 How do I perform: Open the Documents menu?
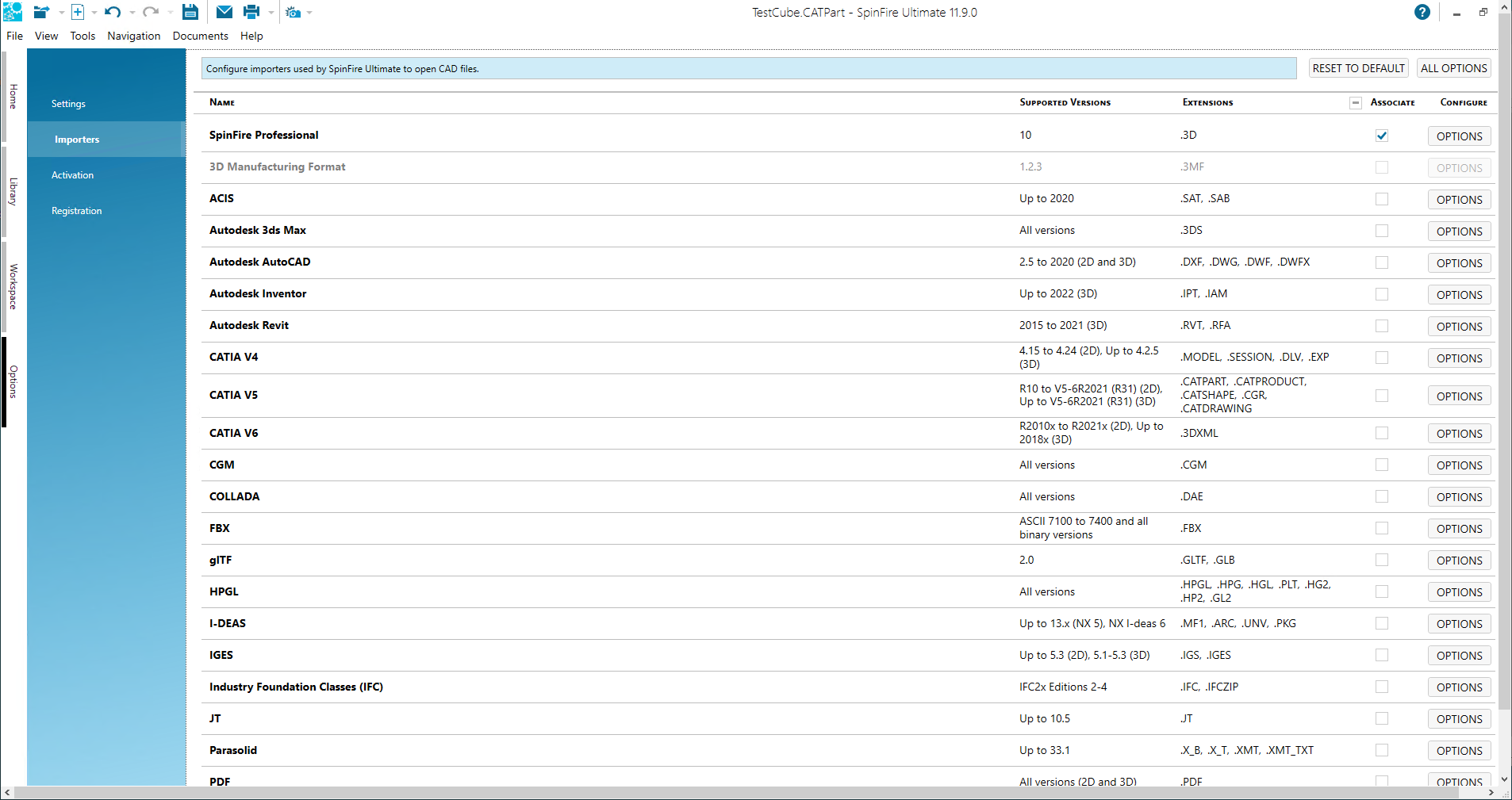click(201, 36)
